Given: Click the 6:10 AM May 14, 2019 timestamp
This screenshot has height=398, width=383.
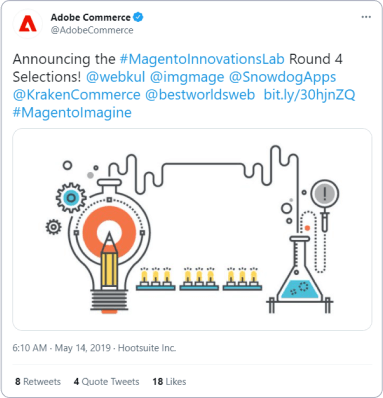Looking at the screenshot, I should [x=61, y=348].
